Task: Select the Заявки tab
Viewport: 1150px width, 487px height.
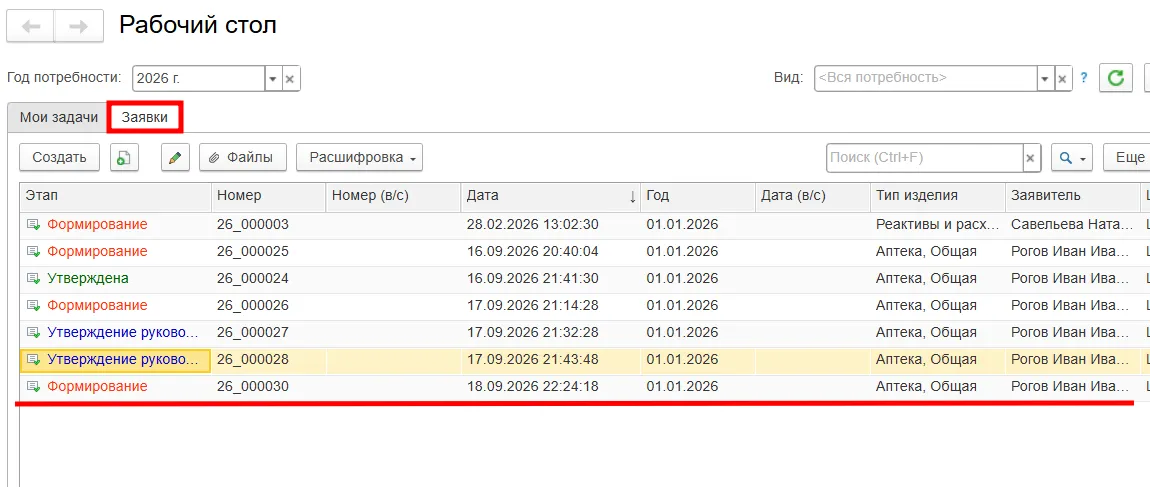Action: point(144,117)
